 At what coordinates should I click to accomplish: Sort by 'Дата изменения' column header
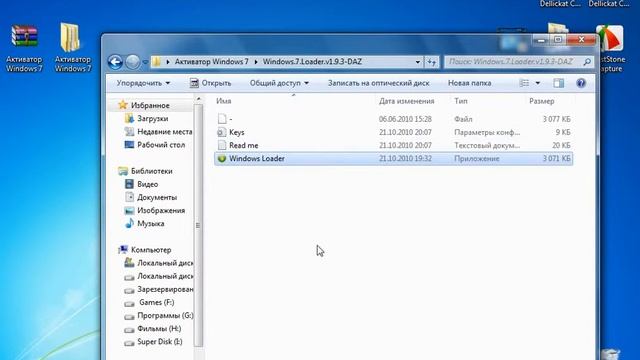[x=406, y=101]
